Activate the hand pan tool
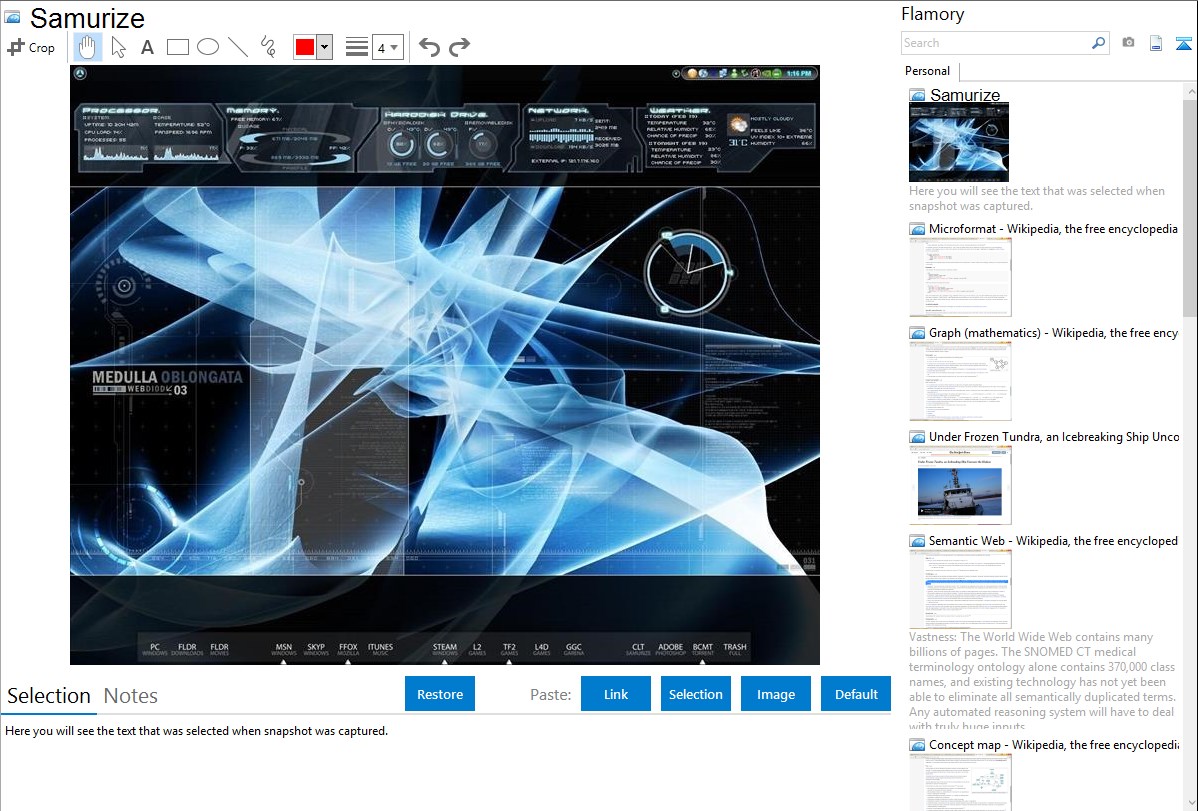 tap(88, 47)
